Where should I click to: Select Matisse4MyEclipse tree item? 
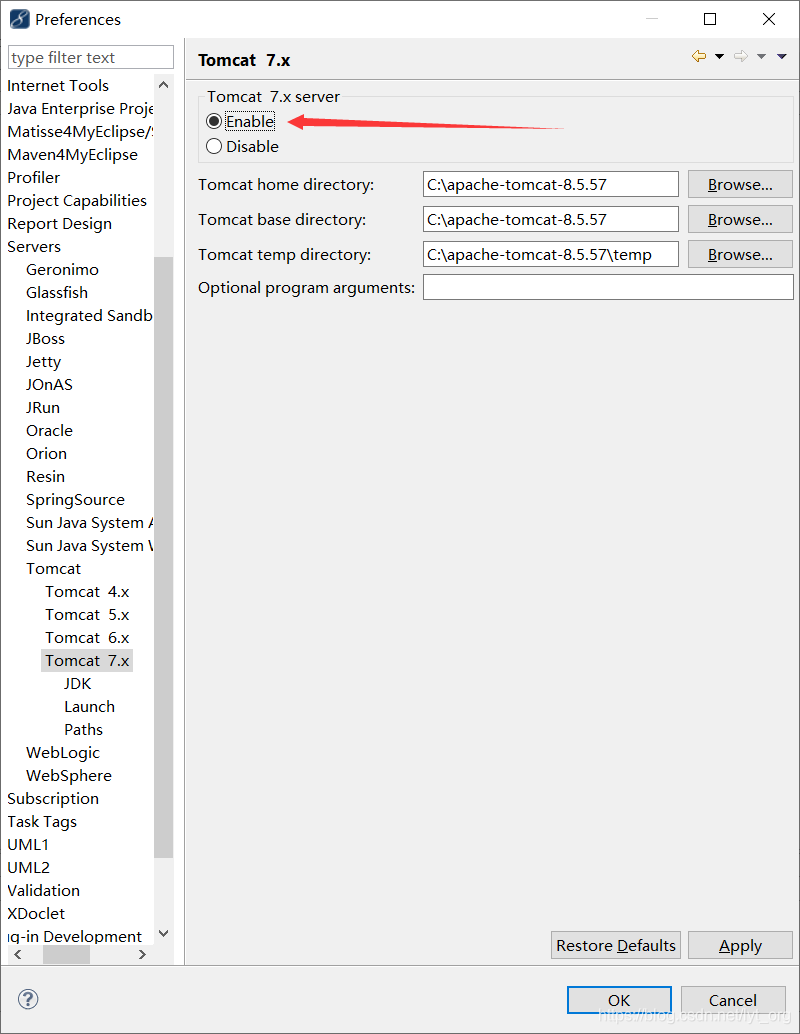[x=80, y=132]
